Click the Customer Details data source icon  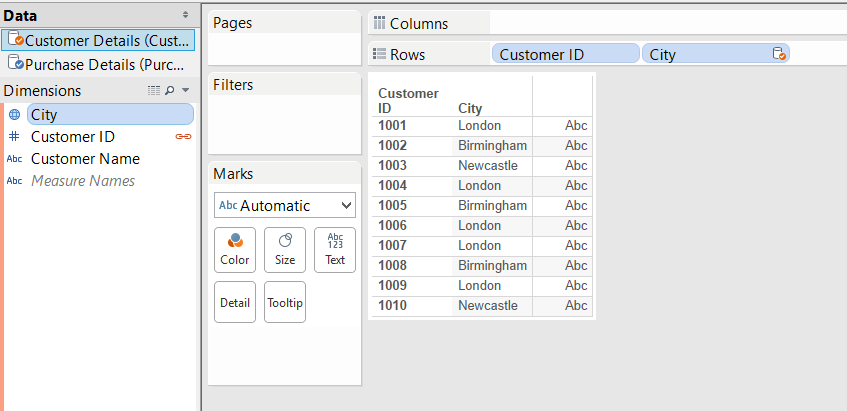tap(16, 41)
